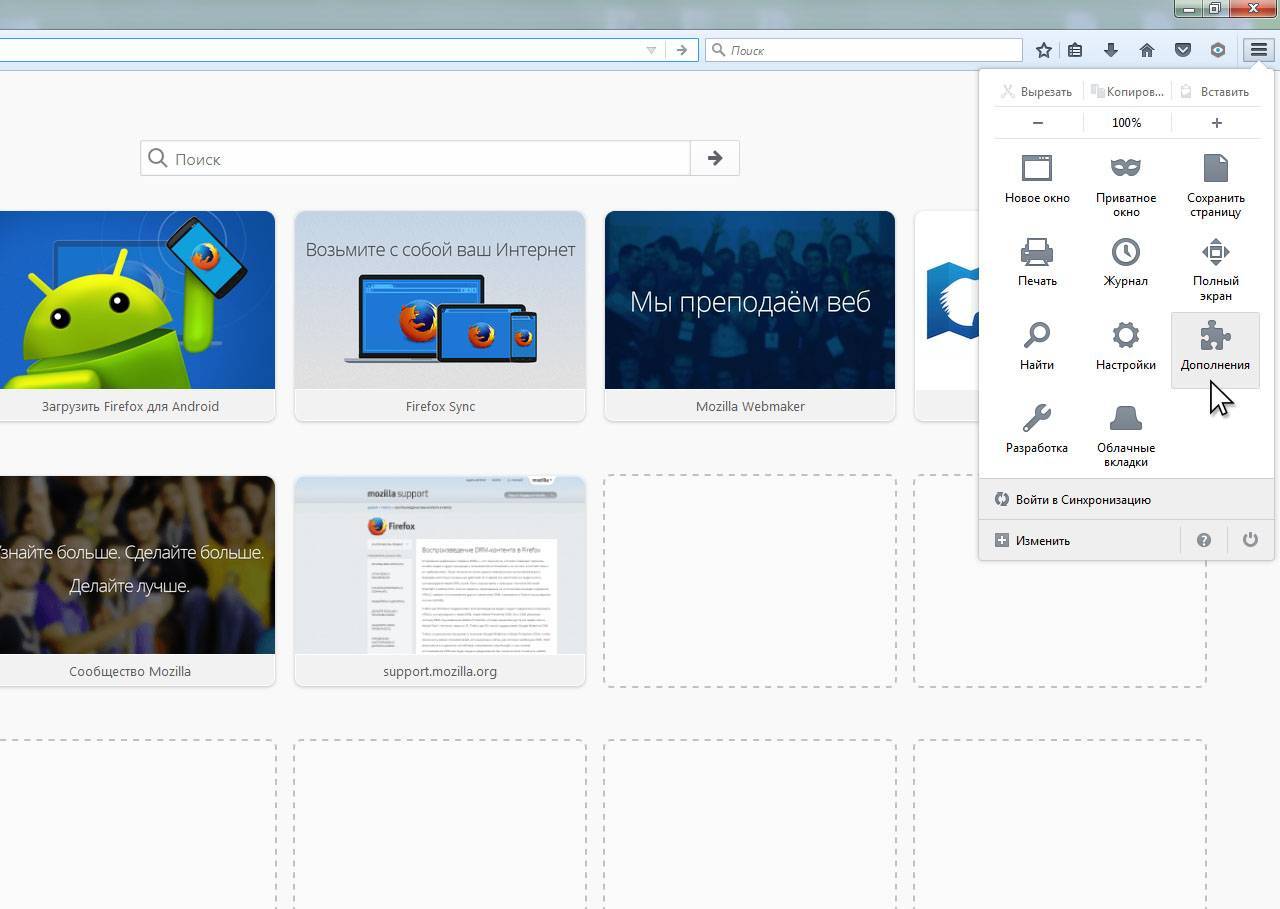The image size is (1280, 909).
Task: Click the Save page (Сохранить страницу) icon
Action: click(x=1215, y=168)
